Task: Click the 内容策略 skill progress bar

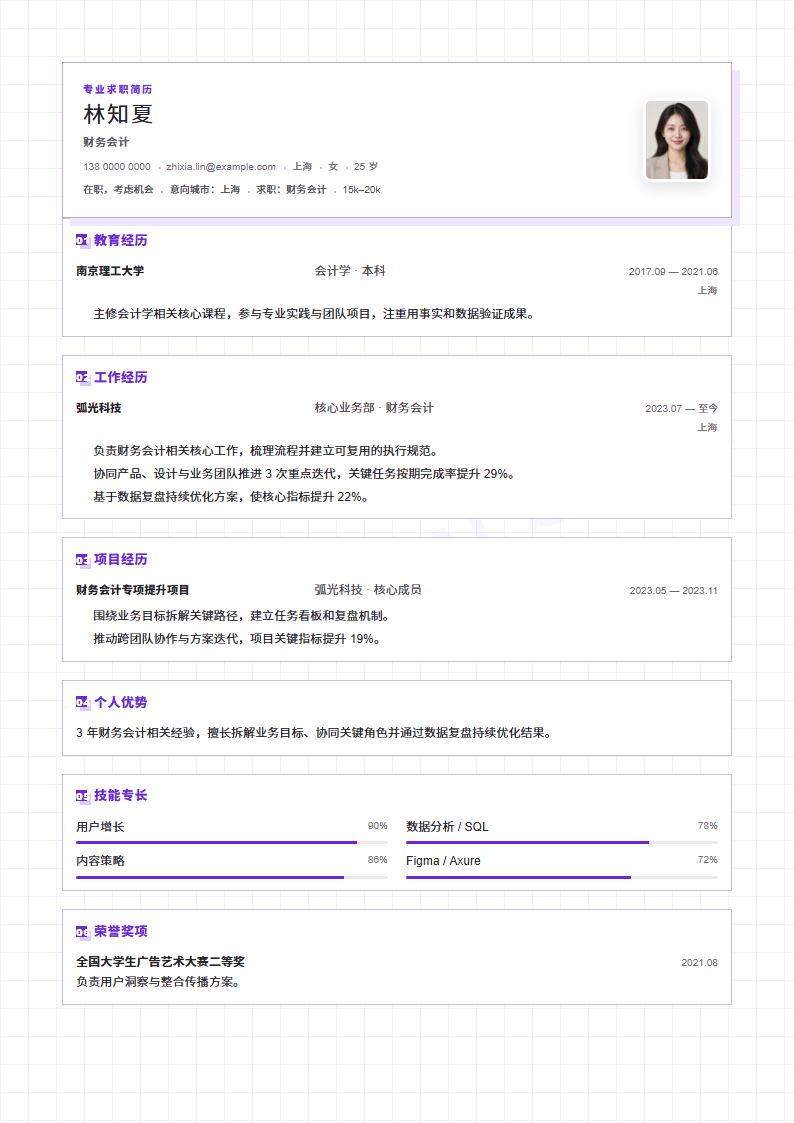Action: click(232, 877)
